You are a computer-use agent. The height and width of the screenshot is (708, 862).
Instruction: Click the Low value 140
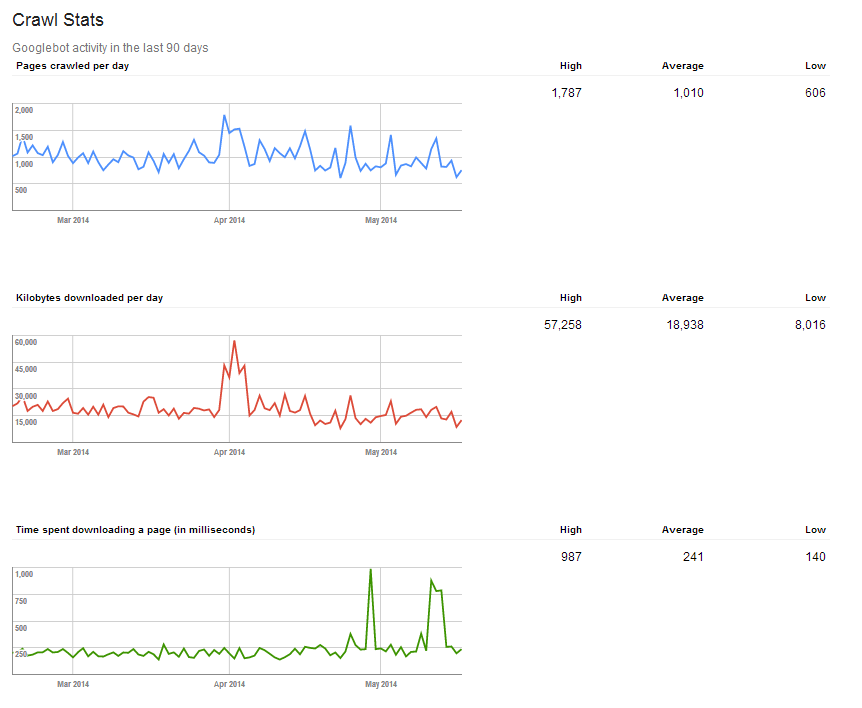815,557
